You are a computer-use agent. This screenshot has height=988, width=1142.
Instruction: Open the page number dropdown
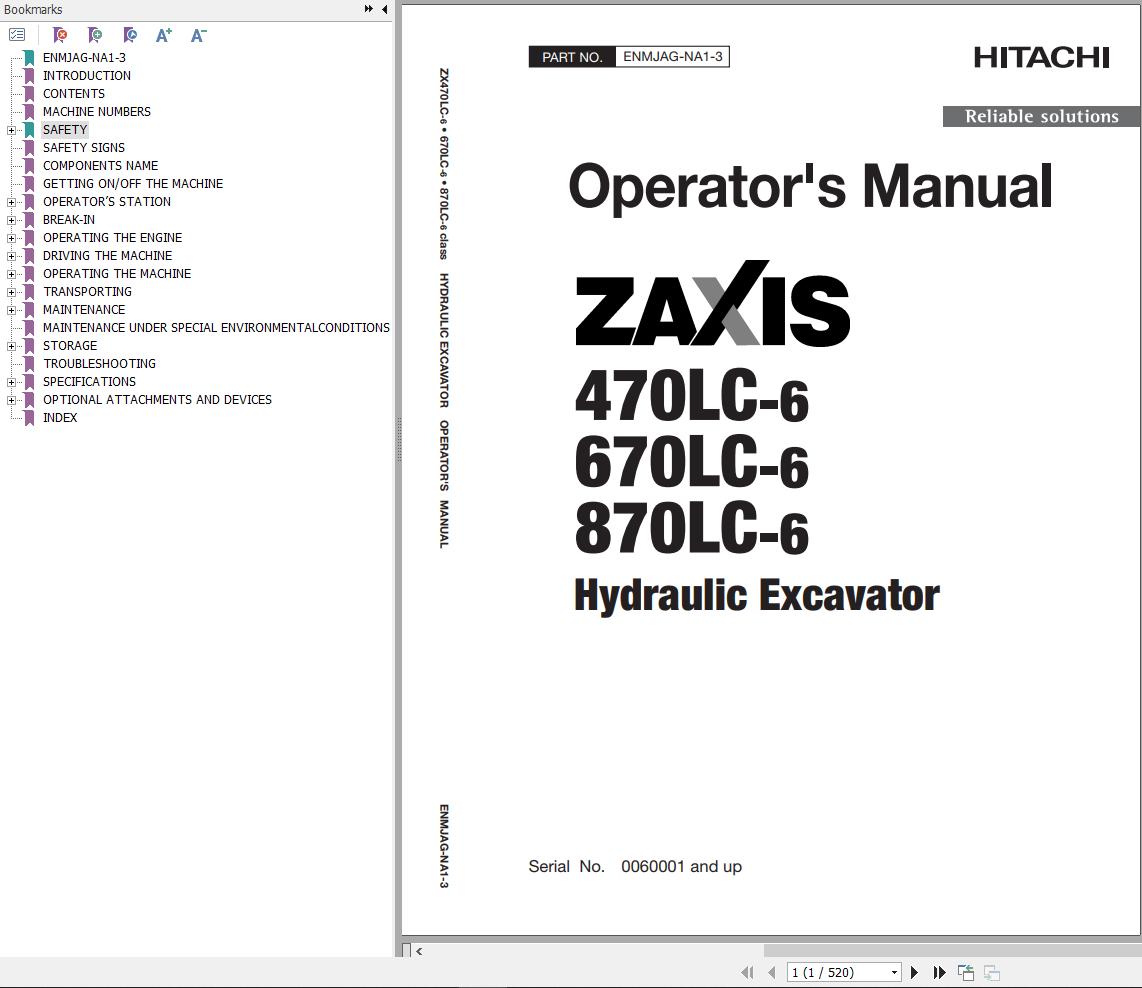point(894,972)
